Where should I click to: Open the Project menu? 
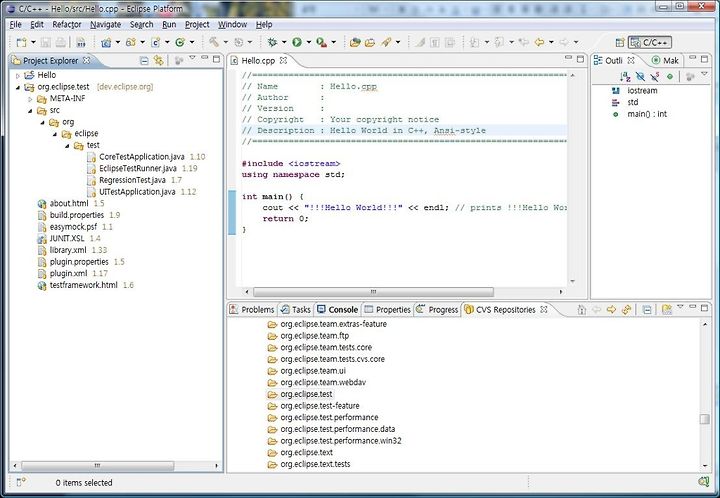point(197,24)
